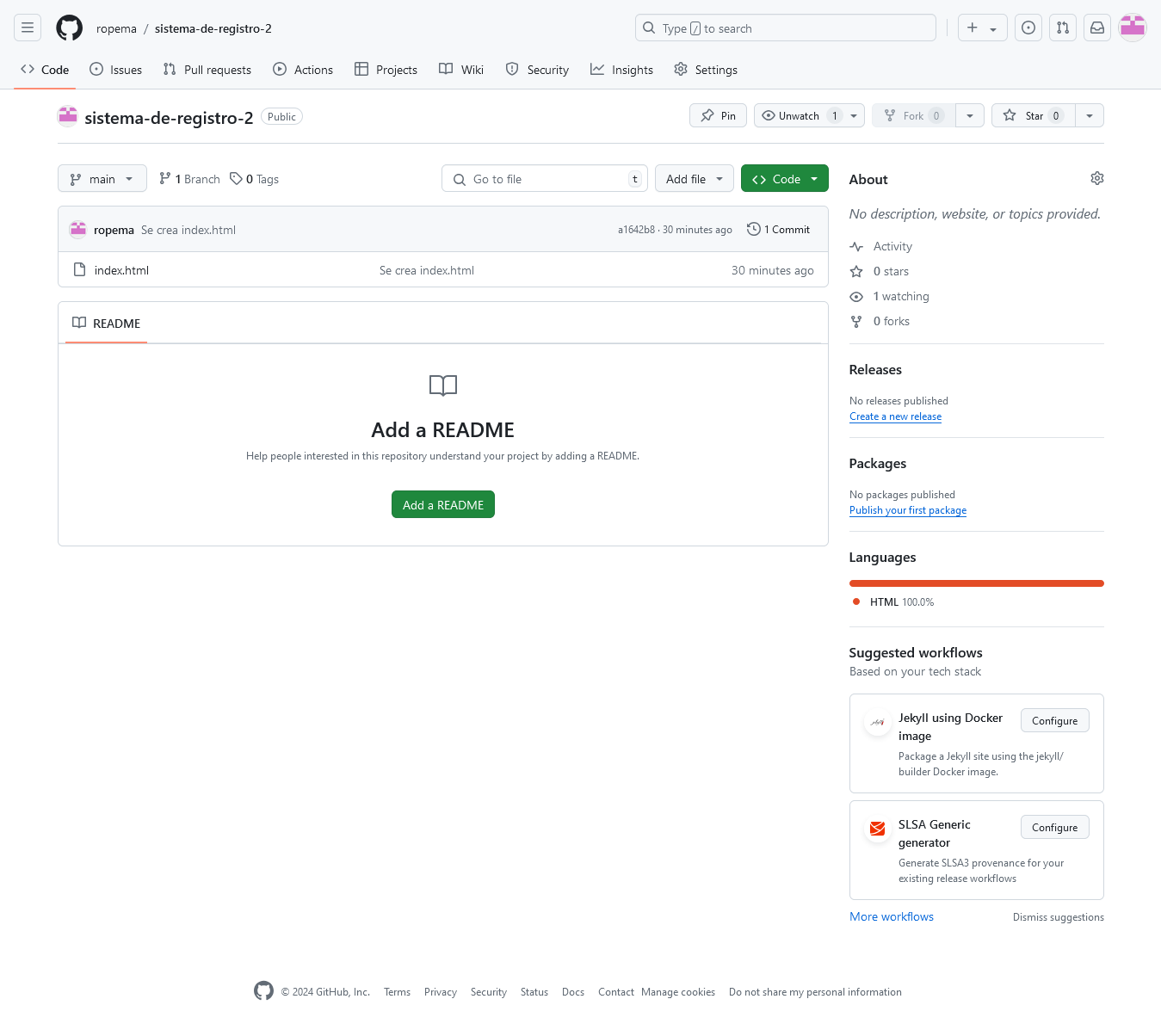This screenshot has width=1161, height=1036.
Task: Click the tag icon beside 0 Tags
Action: pos(236,178)
